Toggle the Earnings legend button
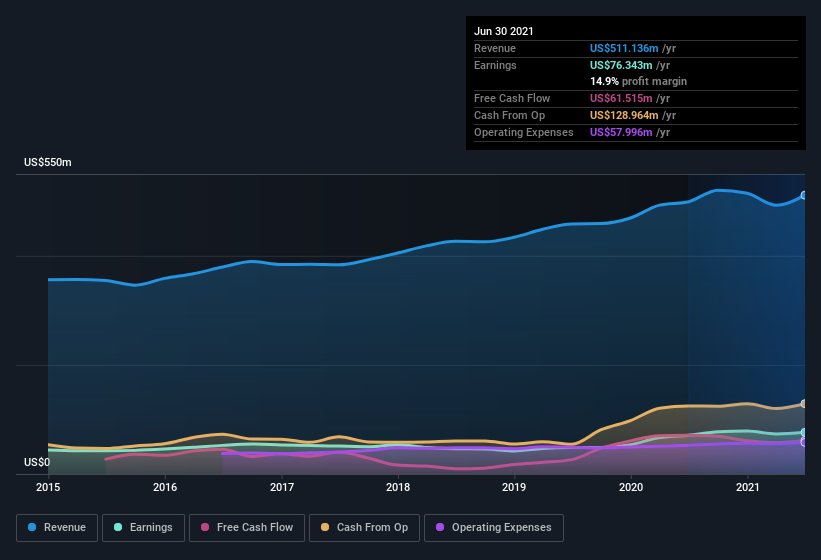Image resolution: width=821 pixels, height=560 pixels. tap(143, 528)
